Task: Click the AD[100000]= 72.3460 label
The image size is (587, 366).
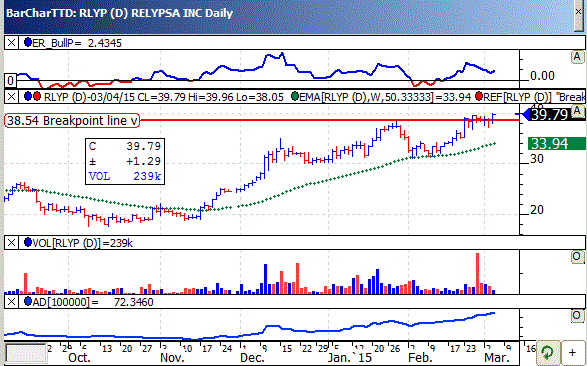Action: coord(93,302)
